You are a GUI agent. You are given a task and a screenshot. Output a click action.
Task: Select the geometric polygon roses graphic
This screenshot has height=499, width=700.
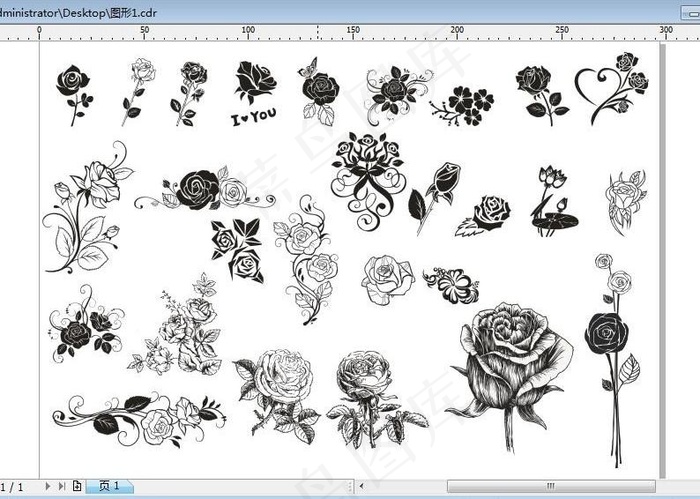[x=237, y=250]
